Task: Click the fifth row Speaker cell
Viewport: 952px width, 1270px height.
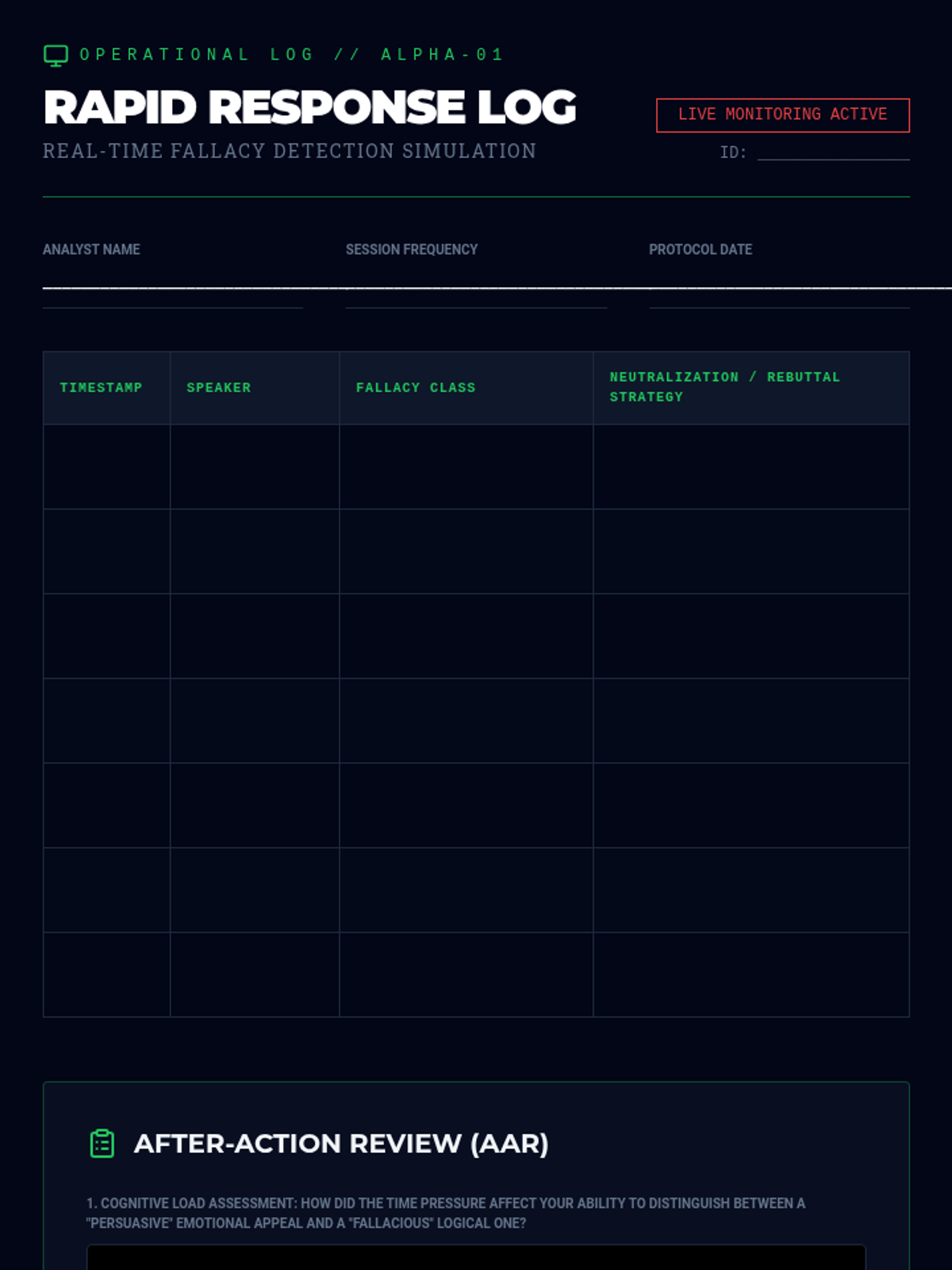Action: (x=254, y=806)
